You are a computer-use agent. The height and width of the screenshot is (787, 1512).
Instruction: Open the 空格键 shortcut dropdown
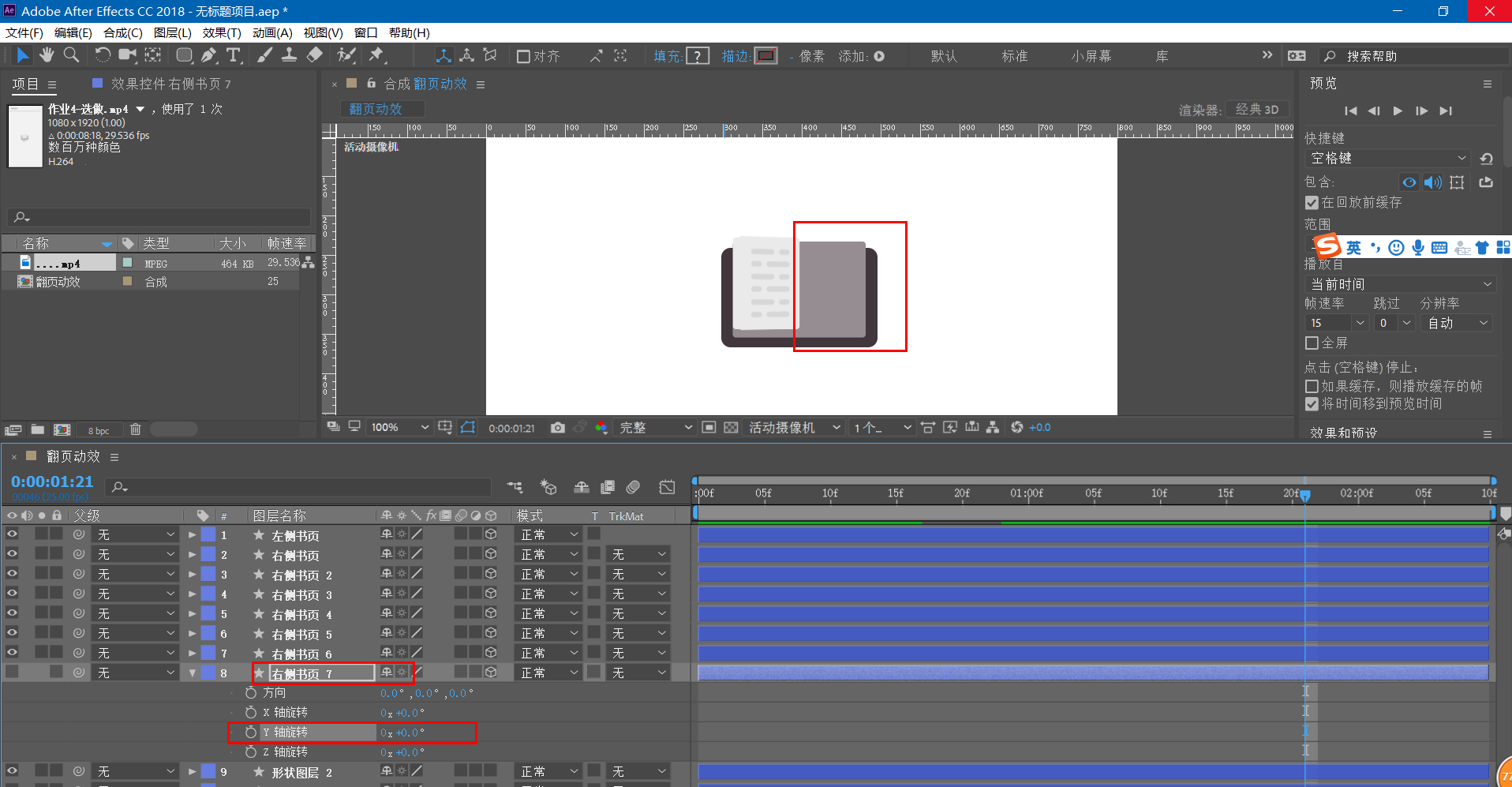tap(1387, 158)
